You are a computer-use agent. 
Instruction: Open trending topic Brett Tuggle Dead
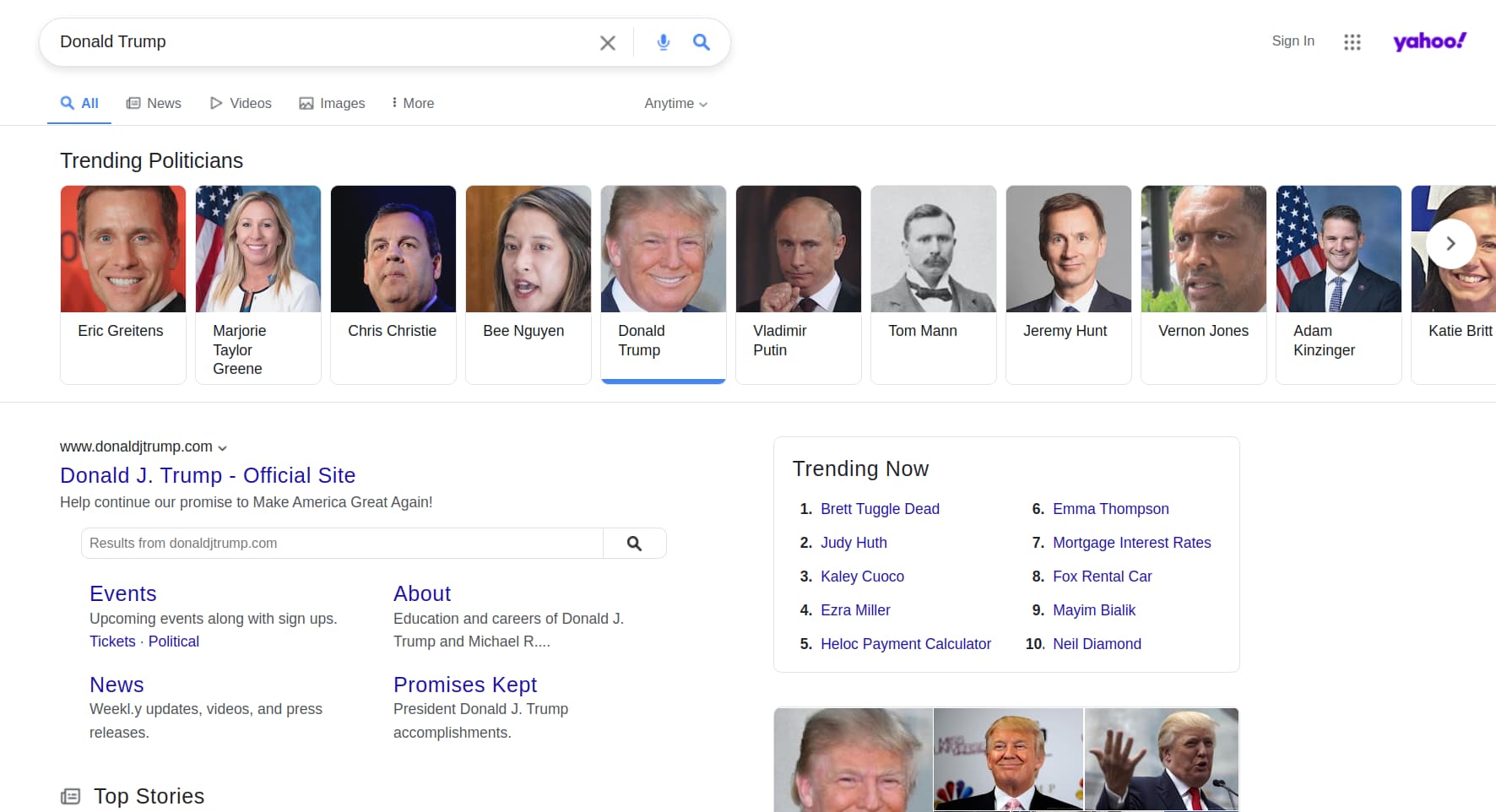pos(880,509)
